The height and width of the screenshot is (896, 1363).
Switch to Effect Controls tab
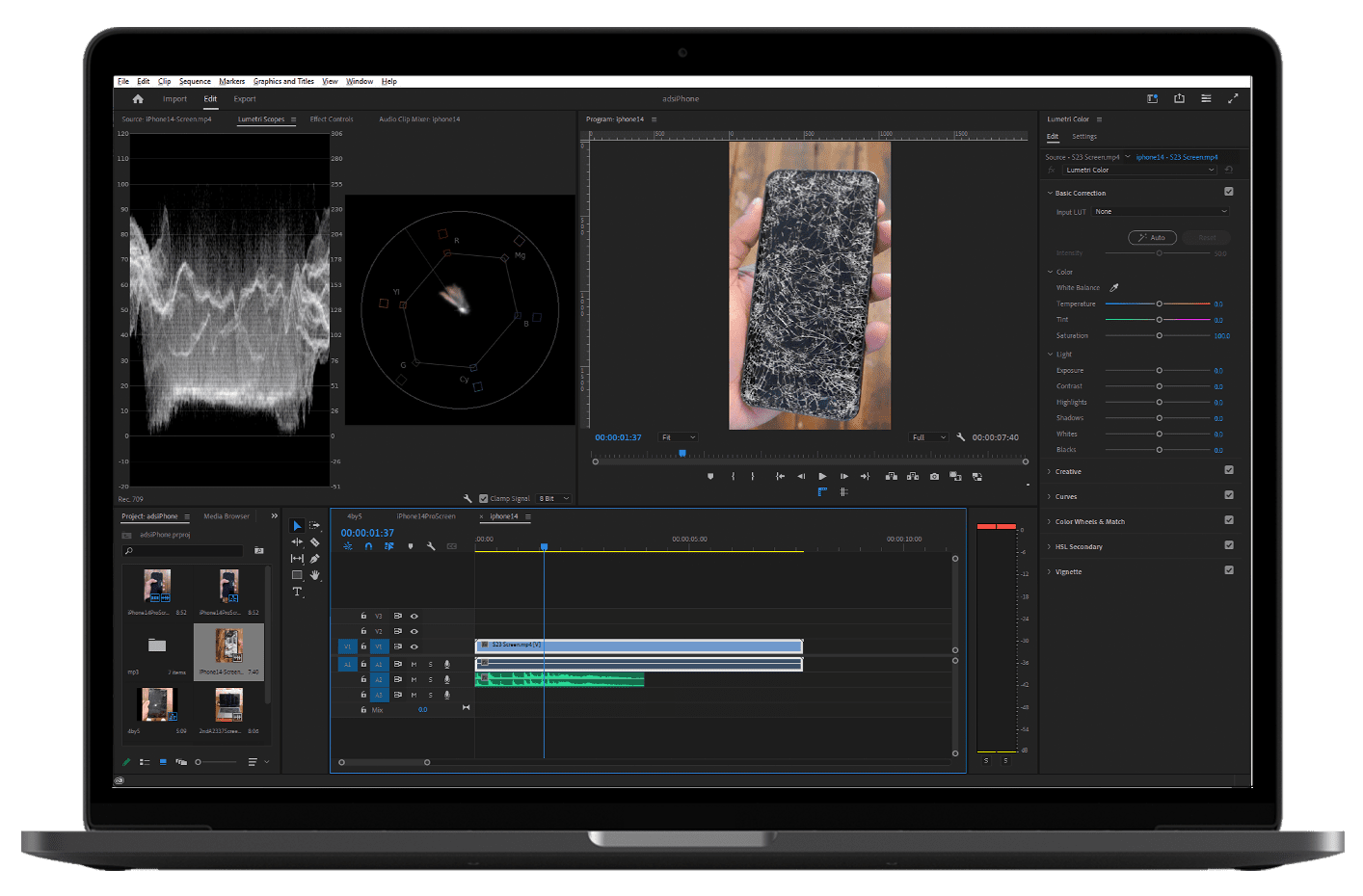(332, 119)
